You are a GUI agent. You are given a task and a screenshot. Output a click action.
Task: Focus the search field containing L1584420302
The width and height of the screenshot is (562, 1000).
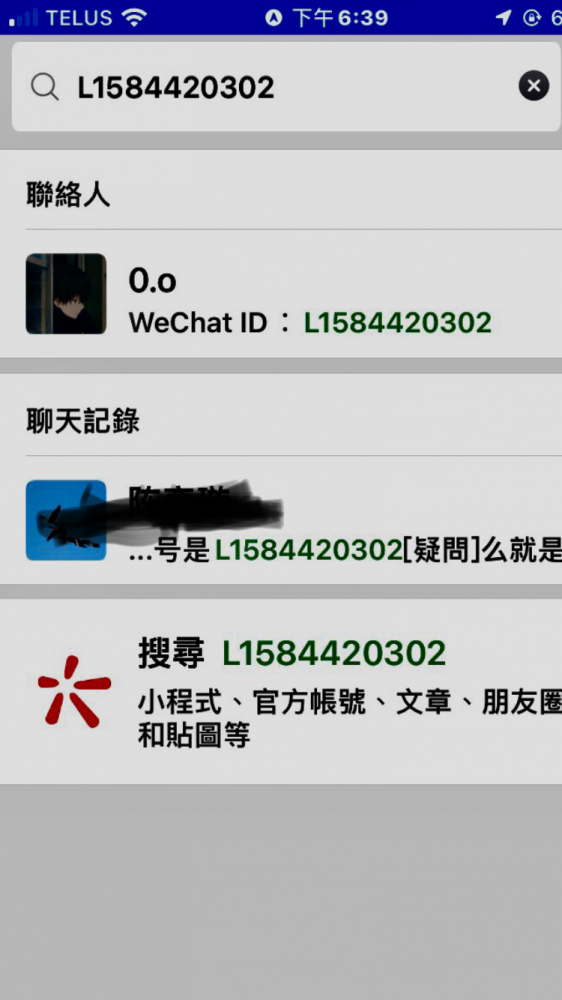tap(286, 87)
